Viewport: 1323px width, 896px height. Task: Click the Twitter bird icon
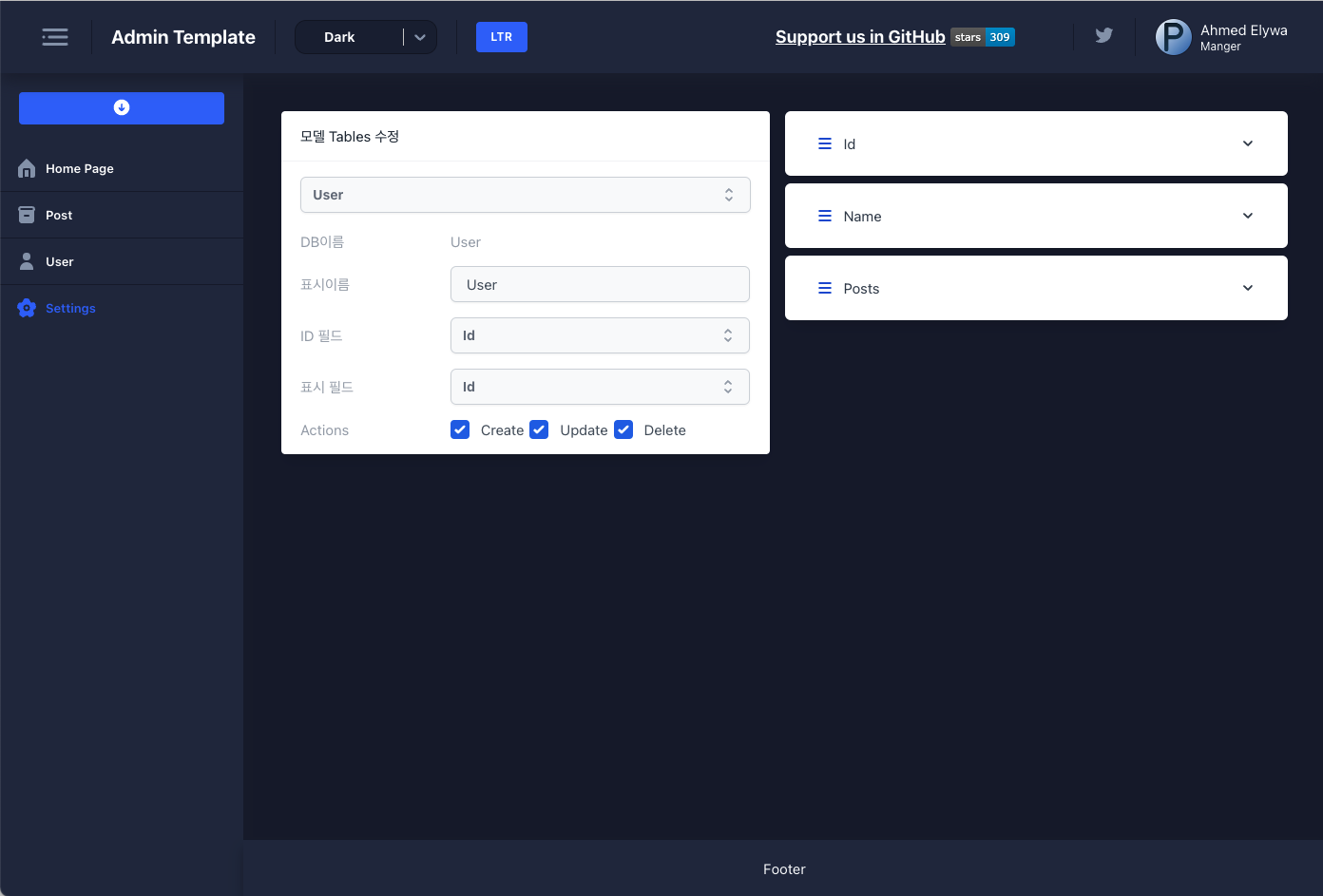pos(1103,36)
